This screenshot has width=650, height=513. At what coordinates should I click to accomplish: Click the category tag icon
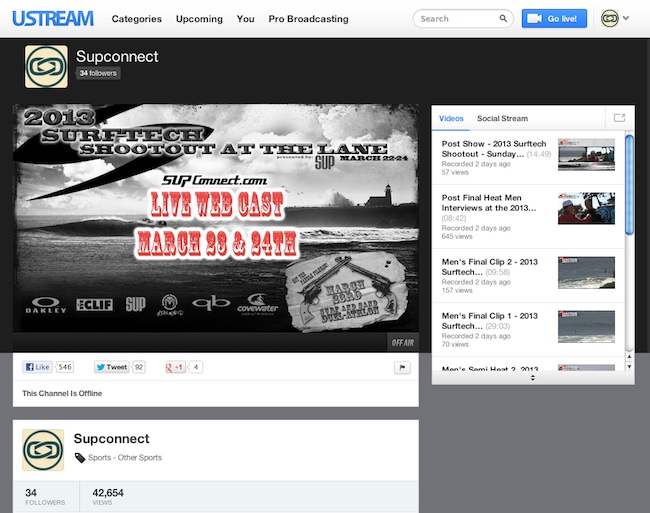80,458
